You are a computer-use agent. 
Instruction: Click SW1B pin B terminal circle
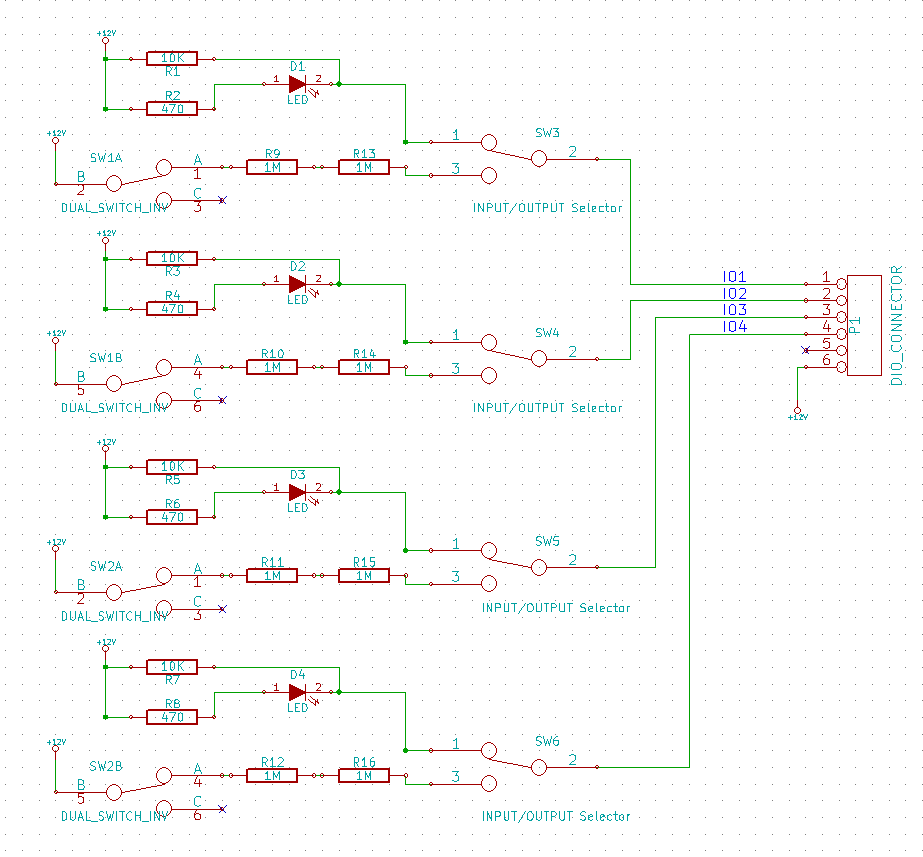(114, 384)
